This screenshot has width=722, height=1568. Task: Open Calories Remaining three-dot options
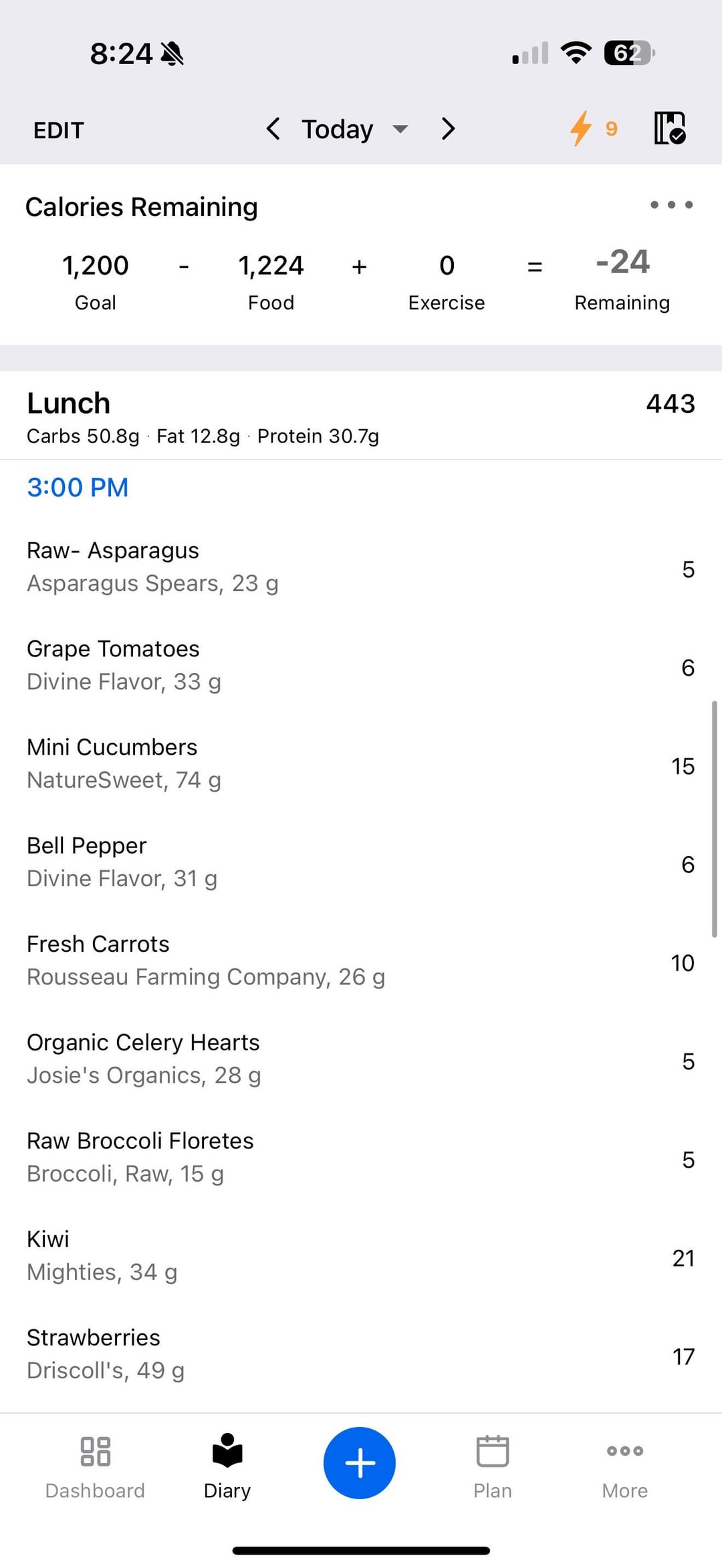671,205
